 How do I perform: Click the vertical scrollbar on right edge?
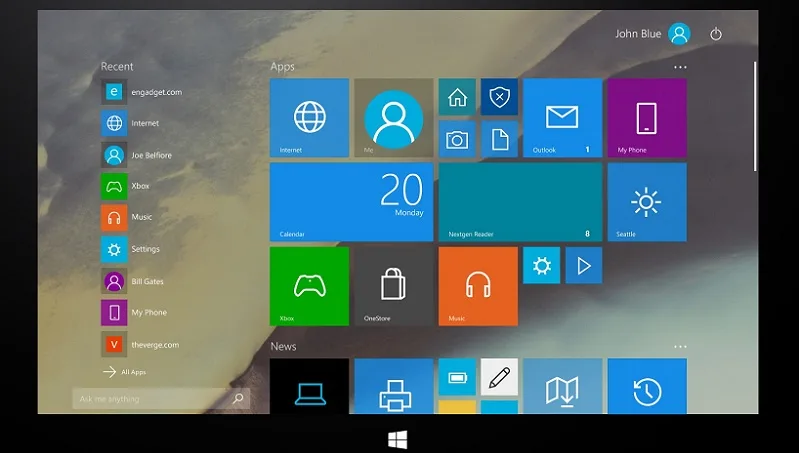pos(755,116)
